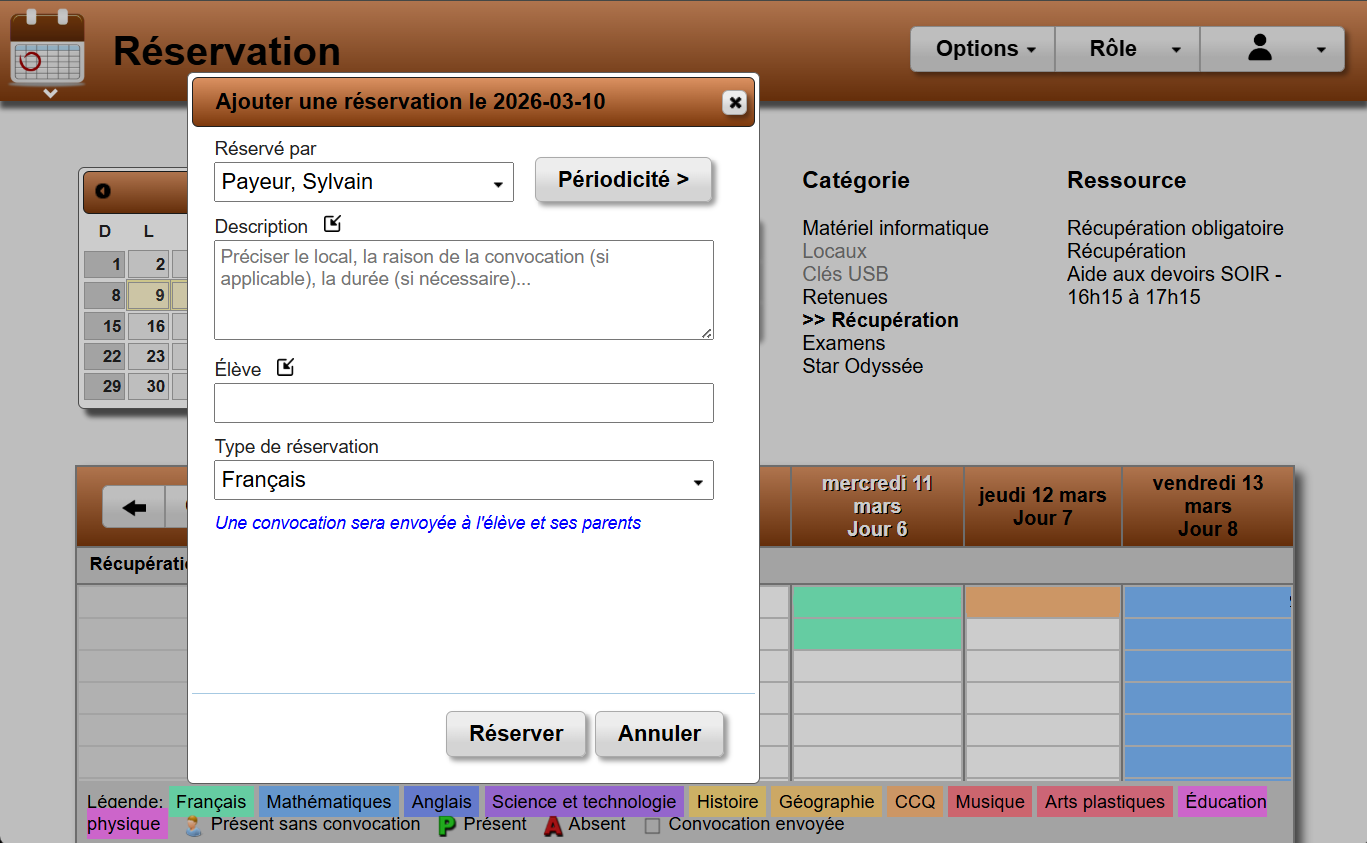Toggle the Convocation envoyée checkbox
Viewport: 1367px width, 843px height.
[652, 826]
